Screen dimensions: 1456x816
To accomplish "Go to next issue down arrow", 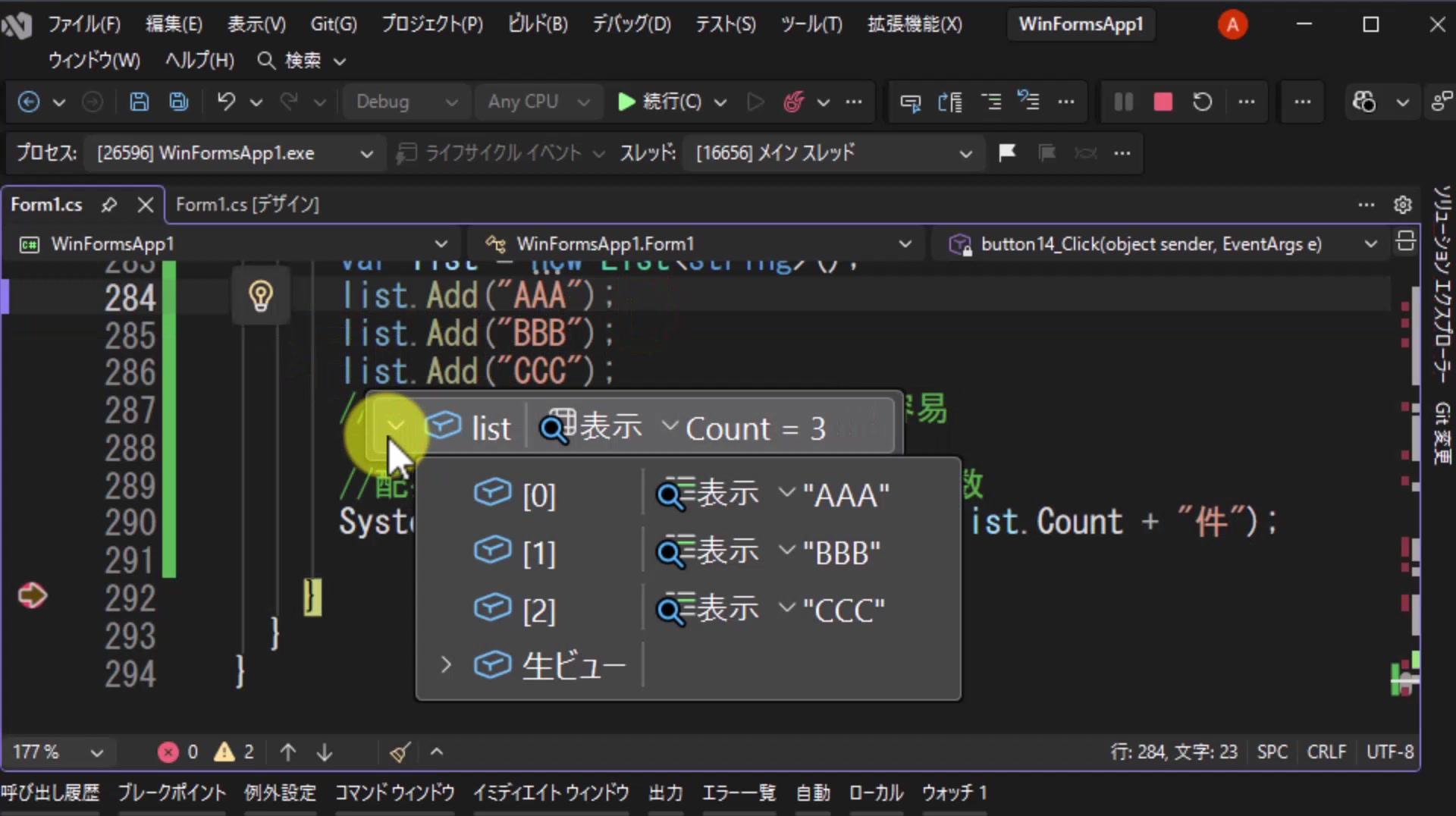I will coord(325,752).
